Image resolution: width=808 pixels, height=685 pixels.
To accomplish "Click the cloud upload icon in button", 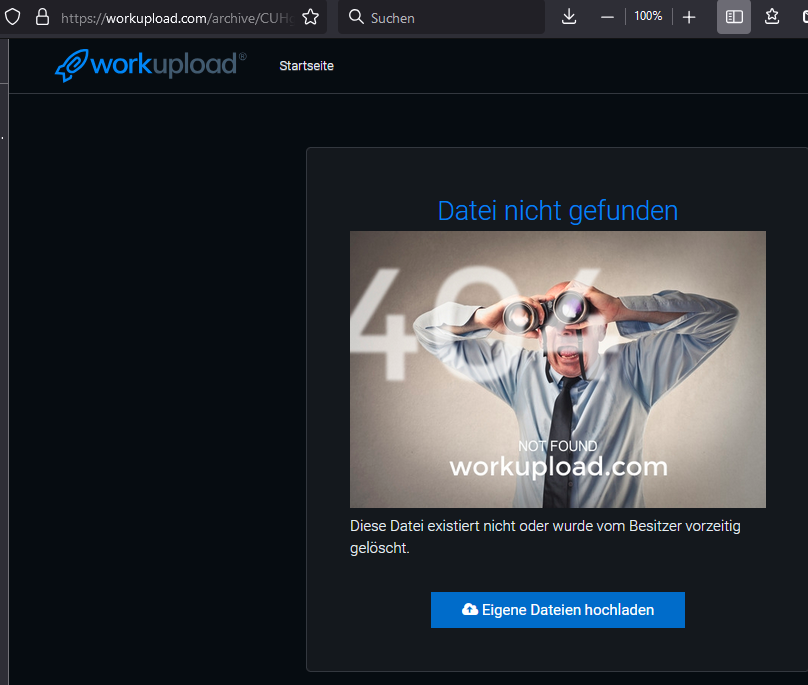I will click(469, 609).
